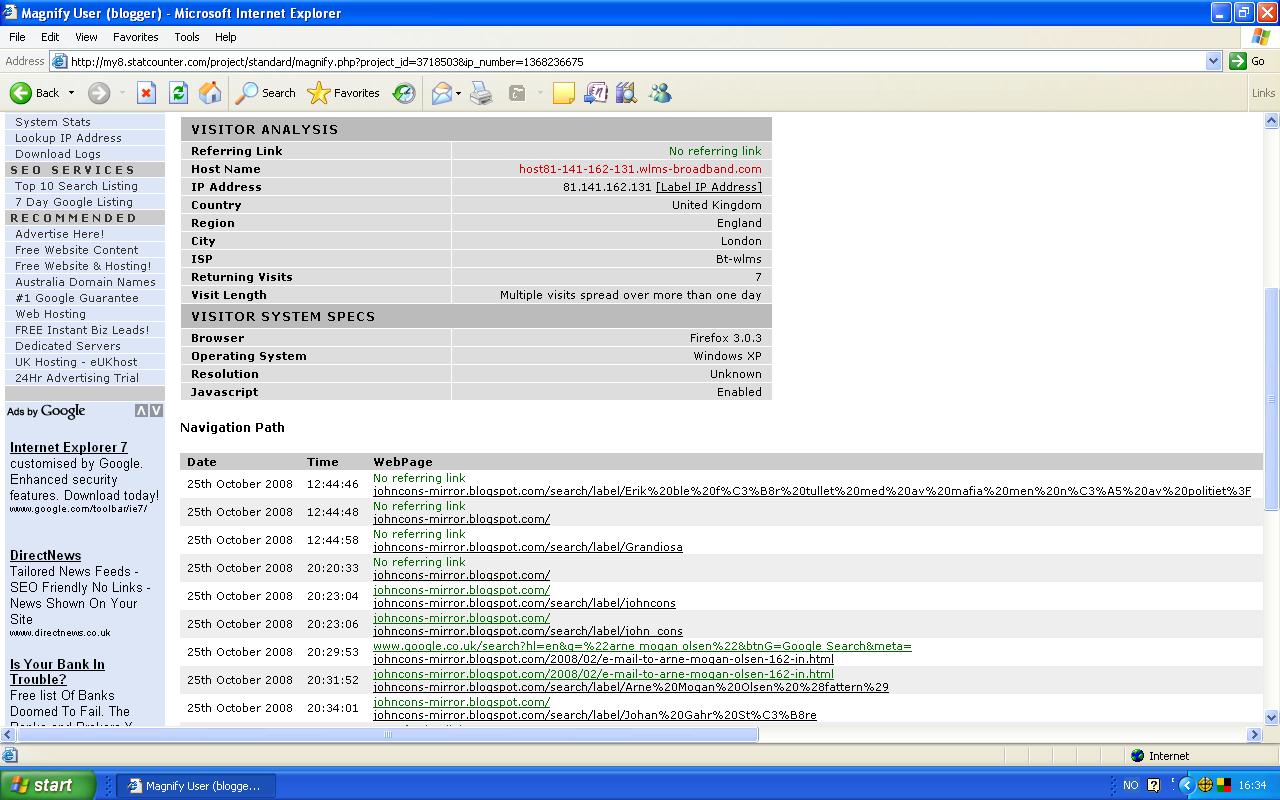Click the Advertise Here! sidebar link
Viewport: 1280px width, 800px height.
click(60, 234)
